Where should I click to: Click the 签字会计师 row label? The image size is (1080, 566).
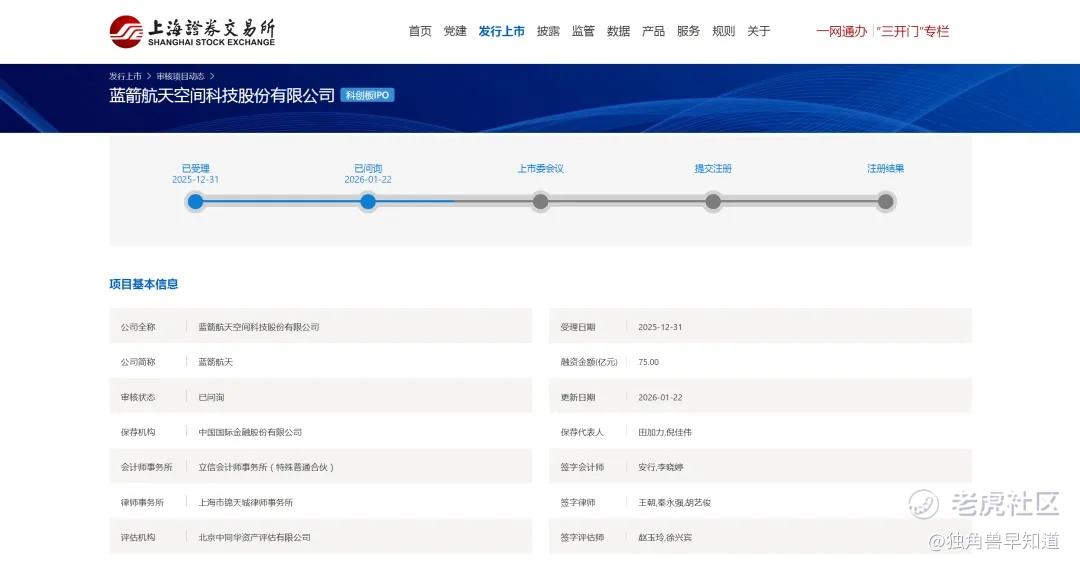[x=582, y=467]
